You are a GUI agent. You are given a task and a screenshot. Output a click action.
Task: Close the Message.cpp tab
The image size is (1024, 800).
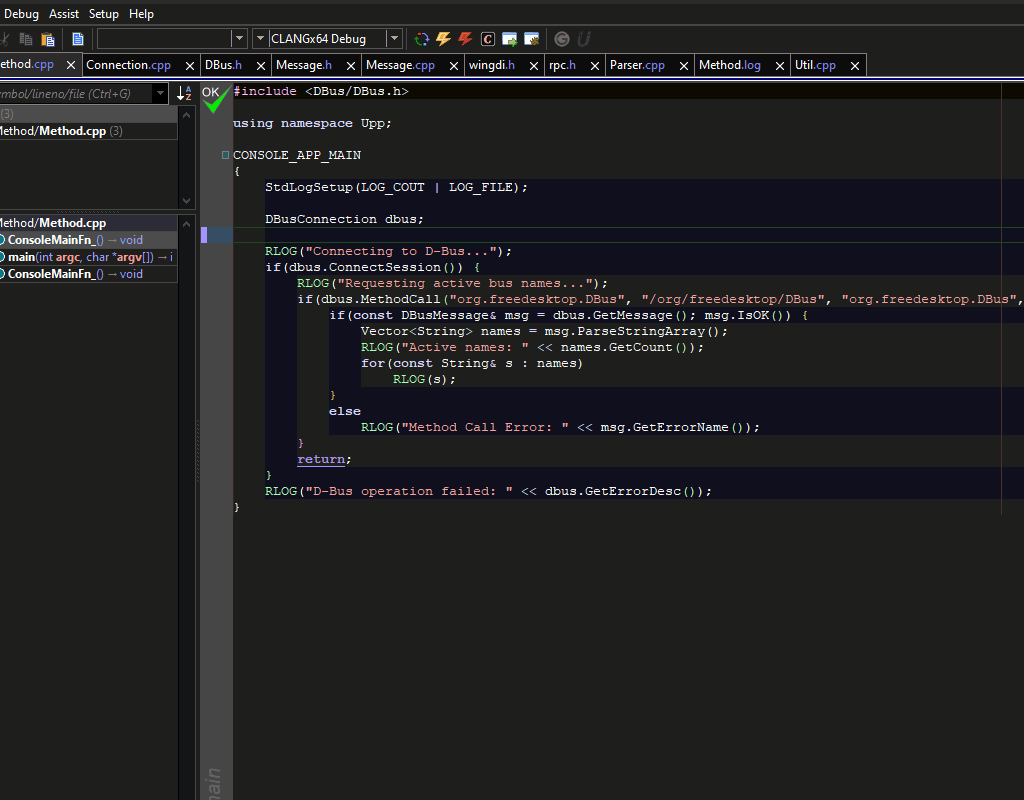454,65
